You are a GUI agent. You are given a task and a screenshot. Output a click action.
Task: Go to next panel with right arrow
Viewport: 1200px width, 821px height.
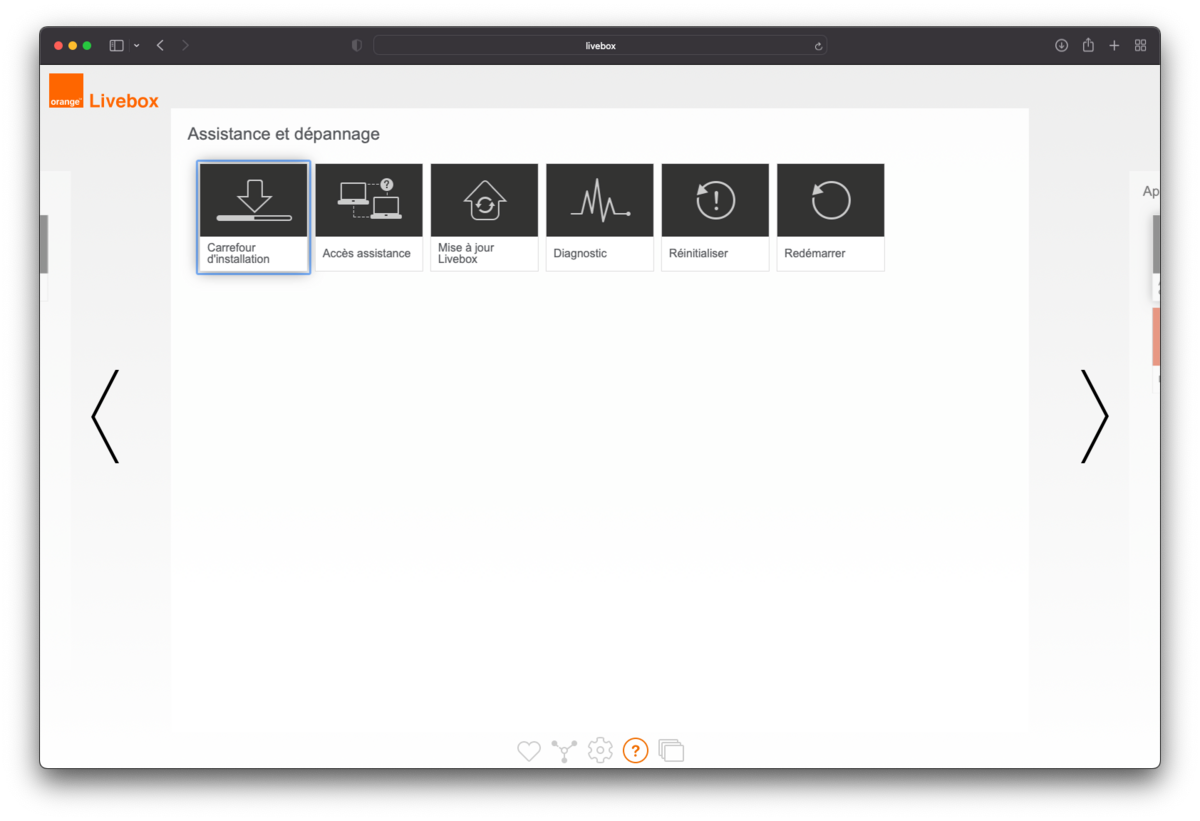tap(1095, 416)
